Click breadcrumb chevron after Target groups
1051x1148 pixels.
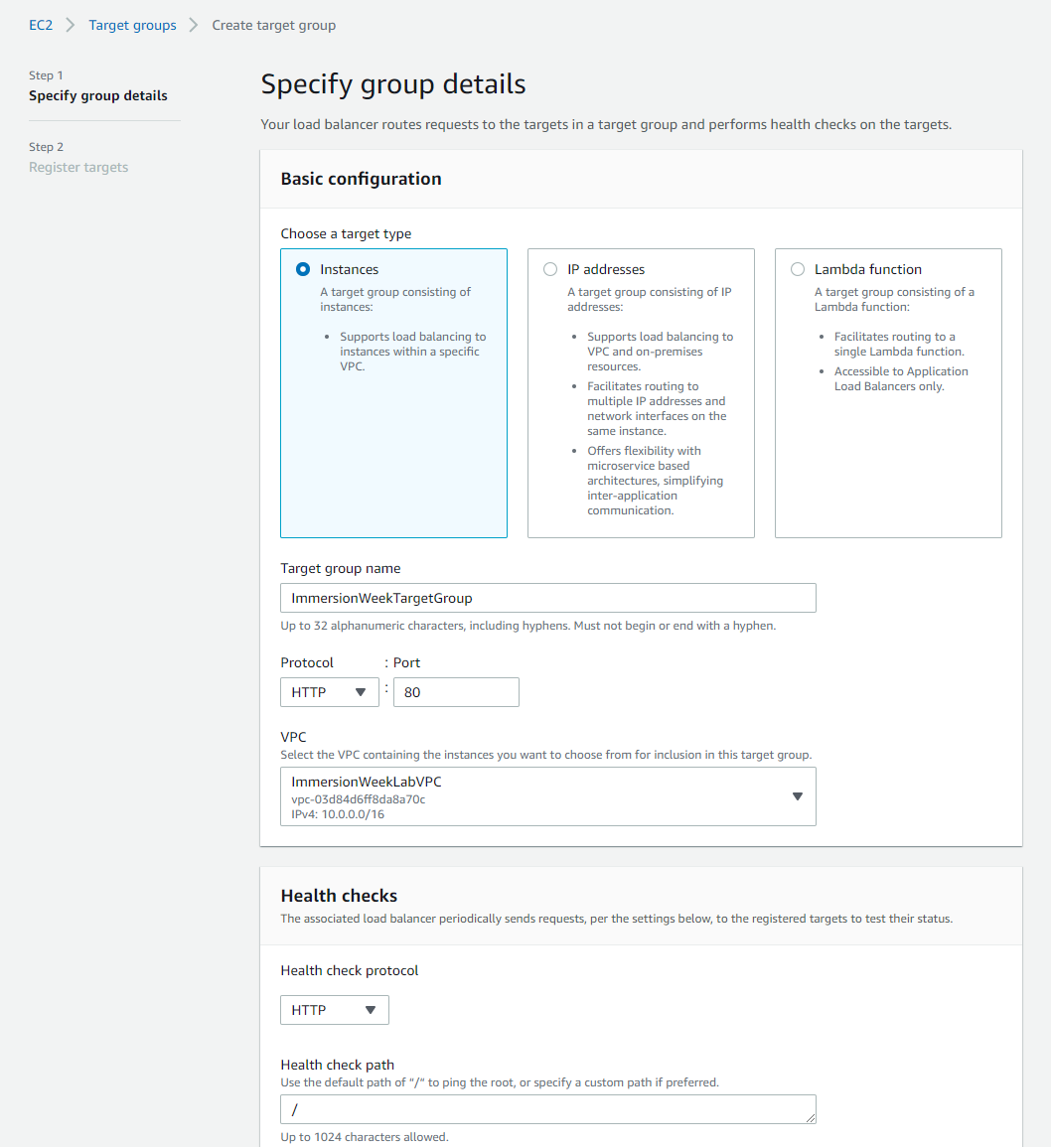[194, 25]
